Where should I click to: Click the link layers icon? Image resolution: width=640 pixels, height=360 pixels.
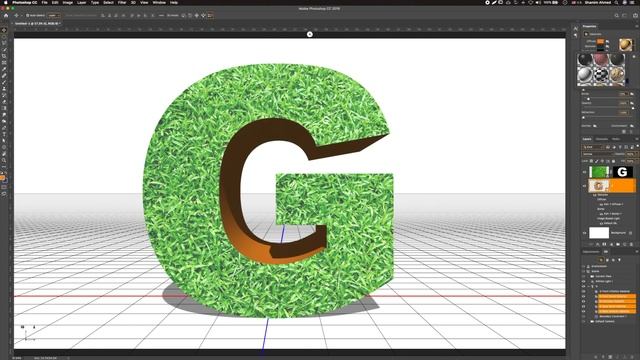591,244
